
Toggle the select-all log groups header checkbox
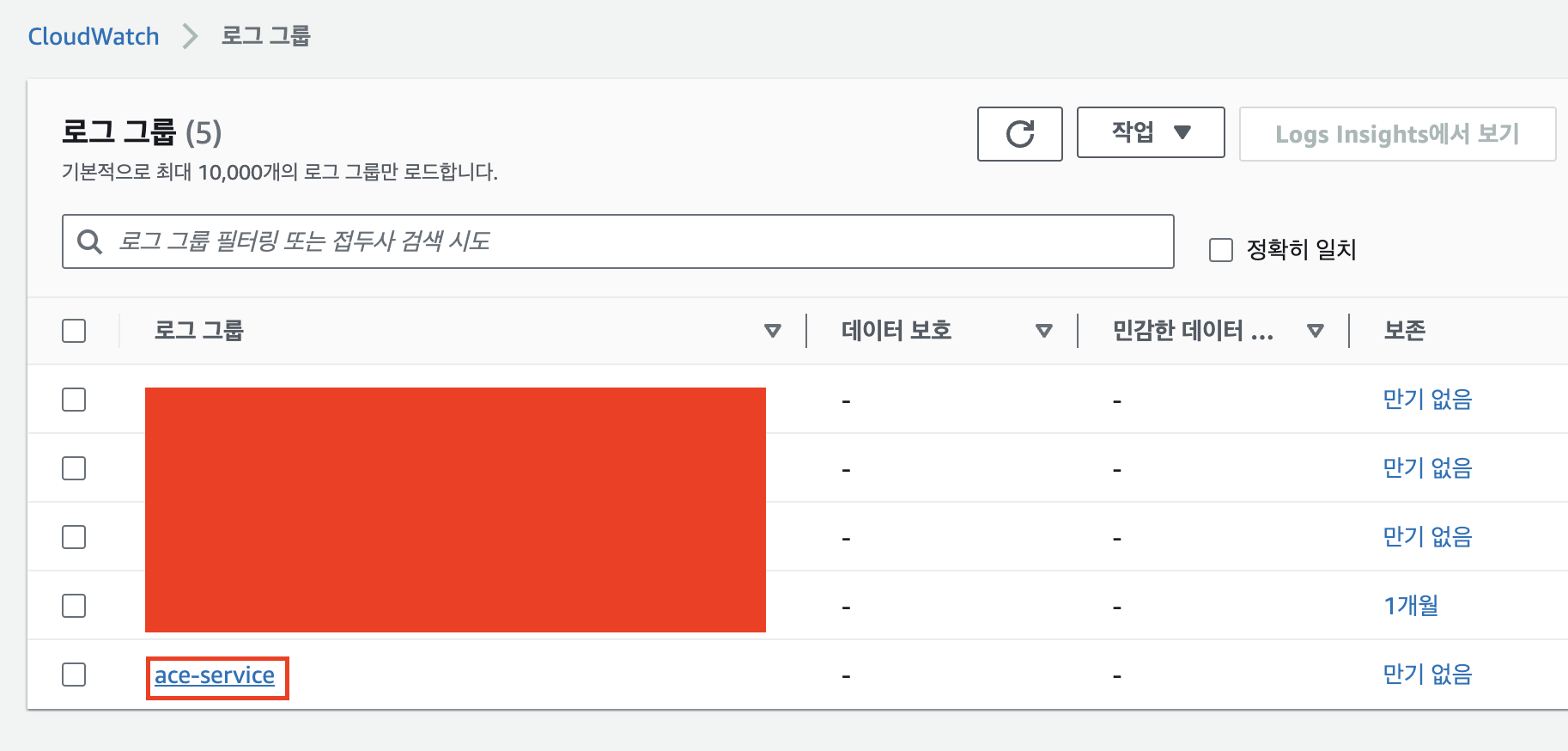pyautogui.click(x=74, y=331)
